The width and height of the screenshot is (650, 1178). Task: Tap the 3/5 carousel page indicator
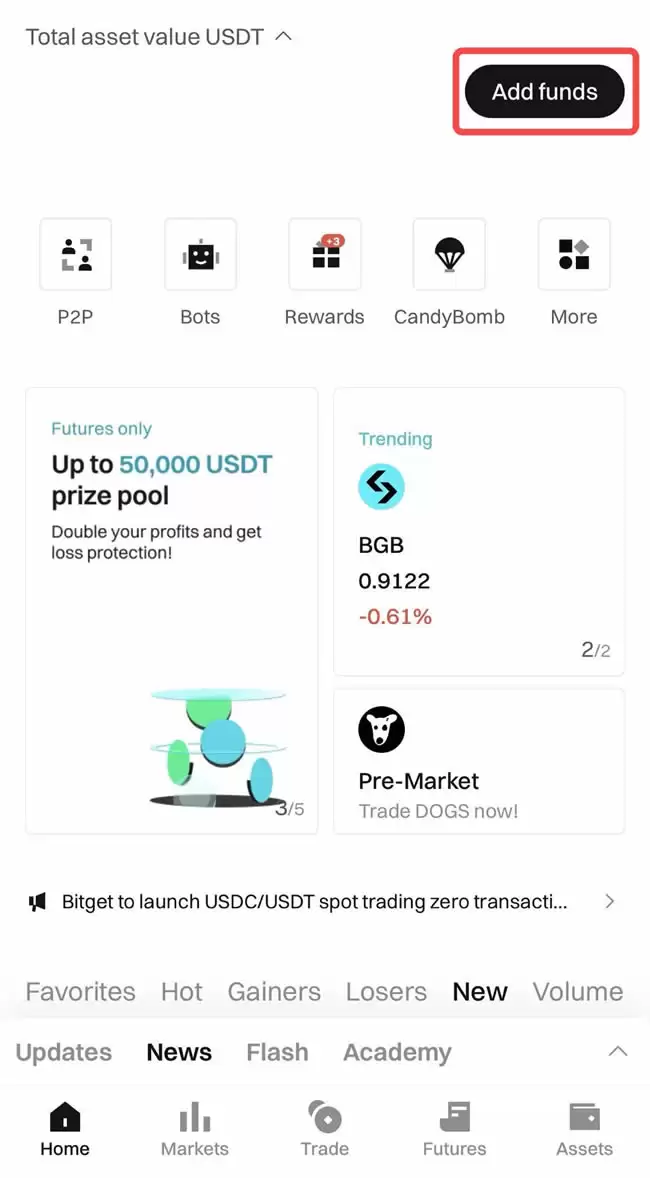click(x=291, y=808)
